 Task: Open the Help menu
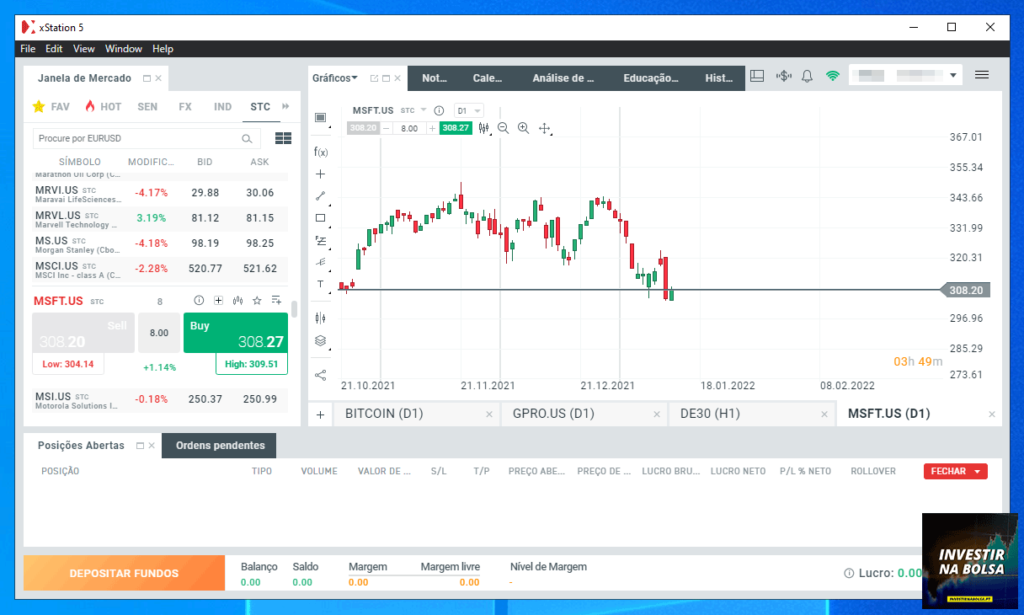coord(163,49)
